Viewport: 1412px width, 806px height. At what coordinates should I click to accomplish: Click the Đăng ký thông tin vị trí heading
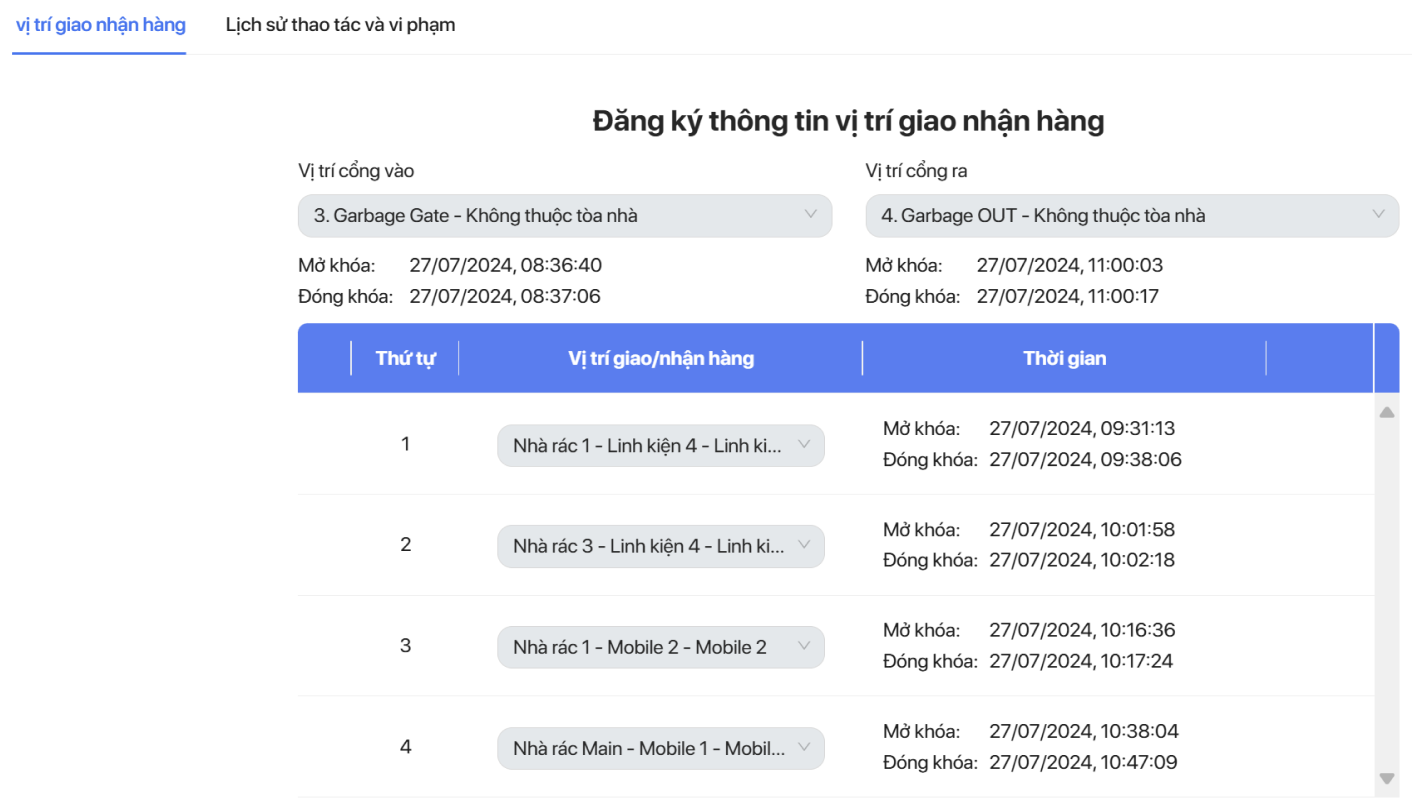click(x=848, y=121)
